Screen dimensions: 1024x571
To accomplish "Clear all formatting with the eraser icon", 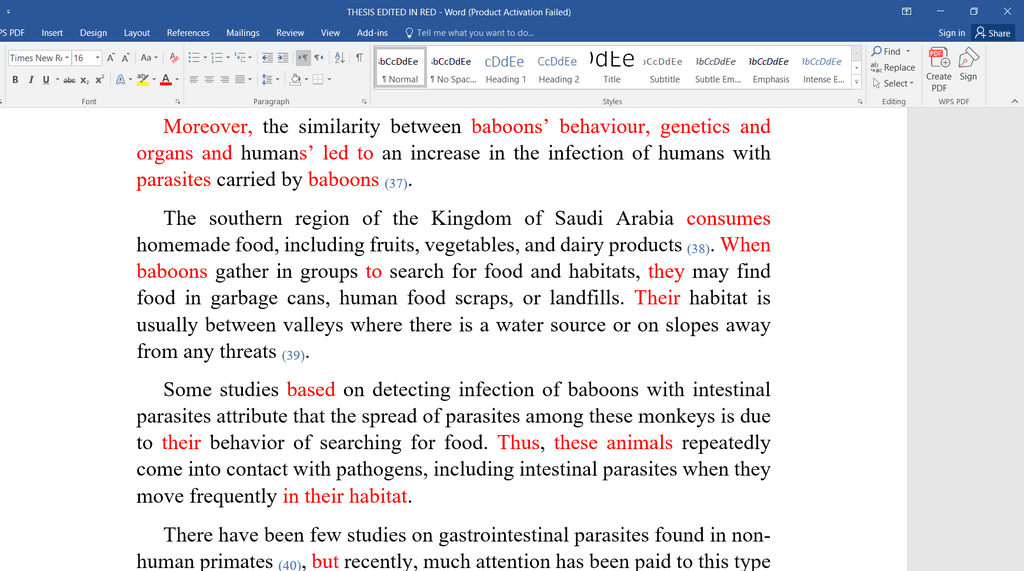I will (x=174, y=57).
